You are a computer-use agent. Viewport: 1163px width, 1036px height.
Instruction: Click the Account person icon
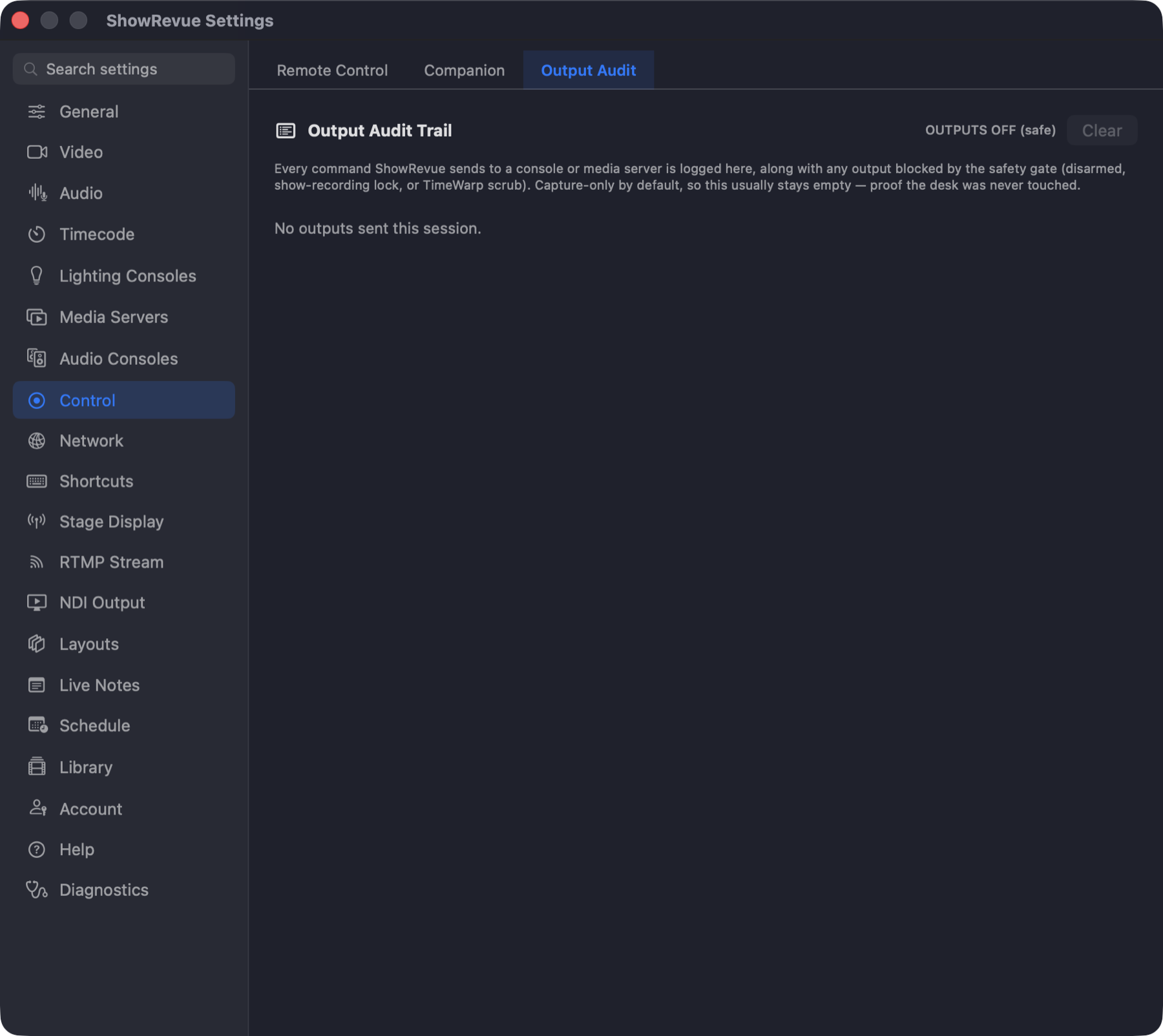point(37,808)
